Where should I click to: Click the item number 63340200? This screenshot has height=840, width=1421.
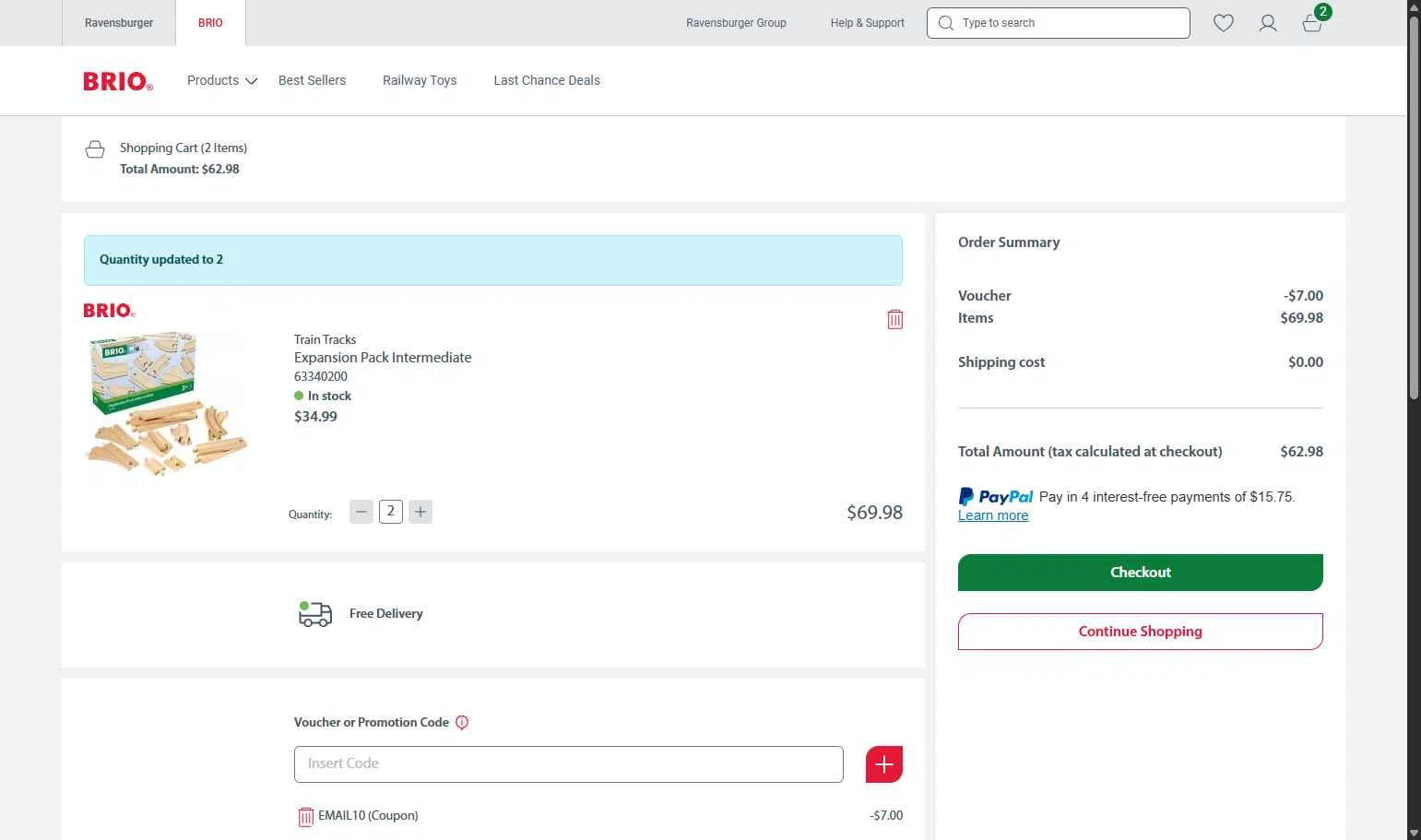click(x=321, y=376)
